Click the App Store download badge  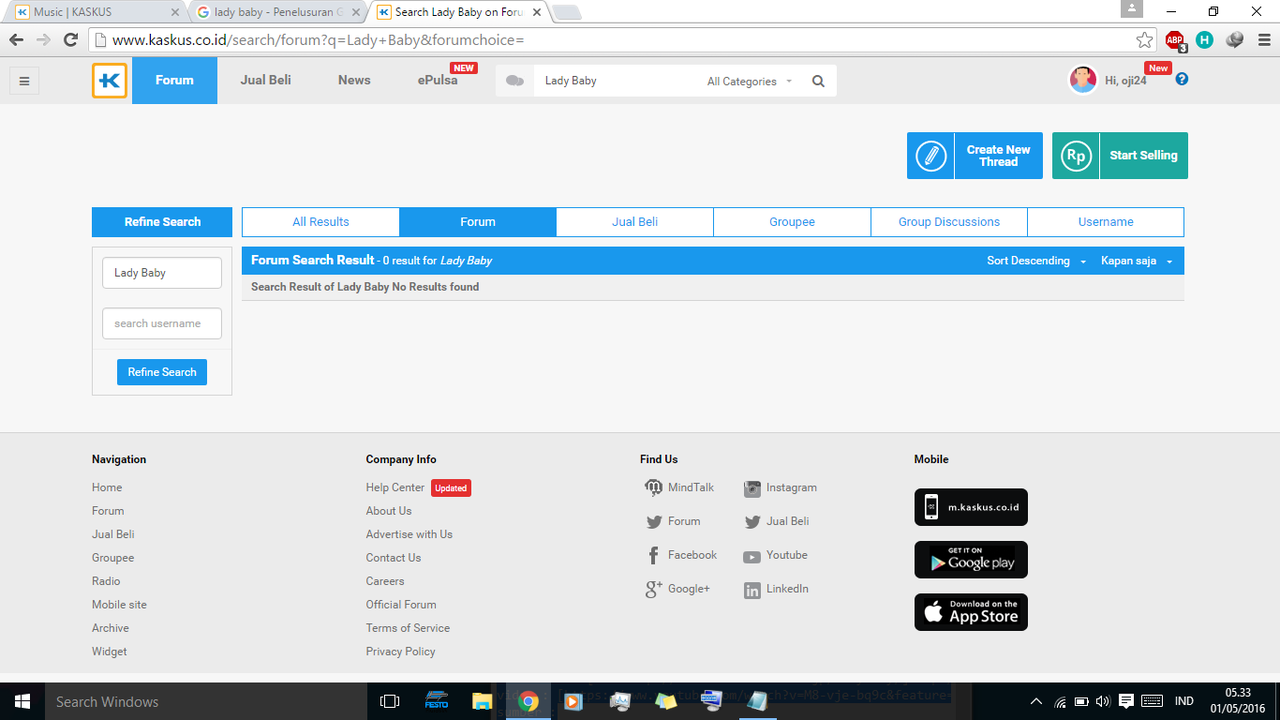971,612
